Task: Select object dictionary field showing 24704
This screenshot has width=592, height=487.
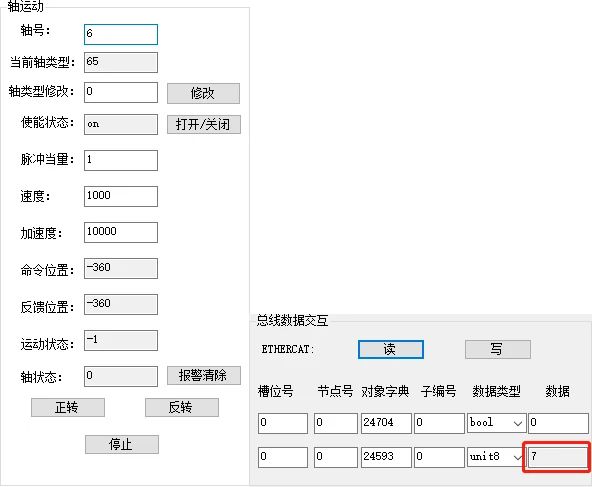Action: click(x=386, y=423)
